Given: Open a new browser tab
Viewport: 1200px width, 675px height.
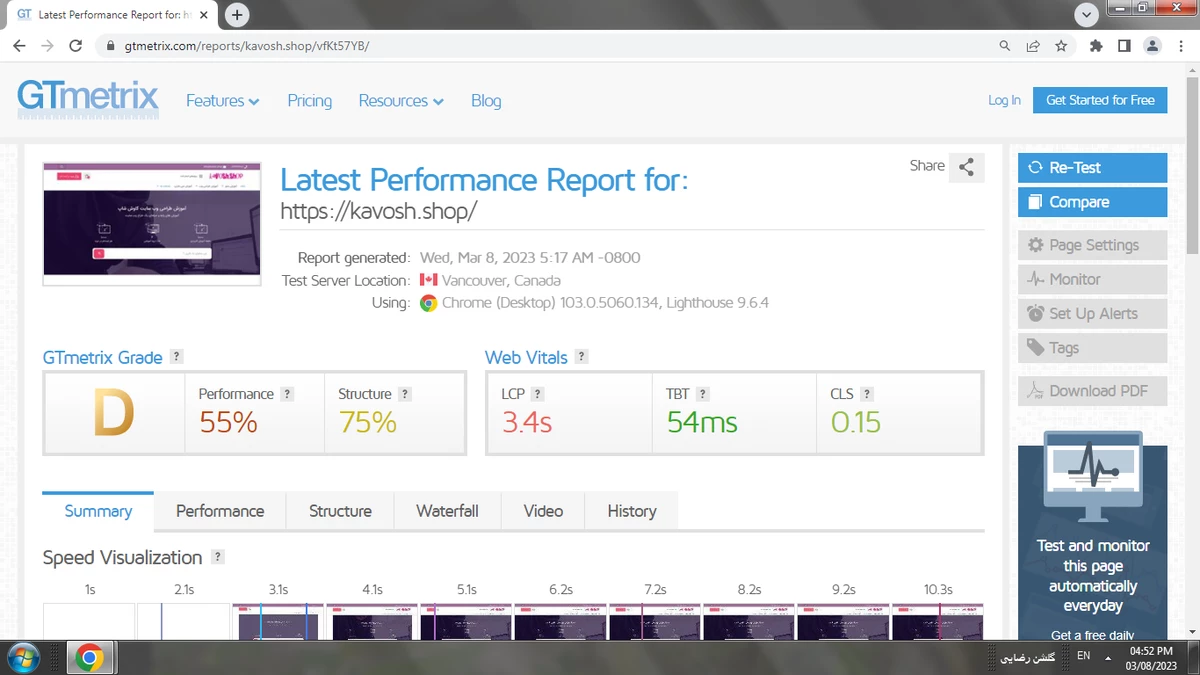Looking at the screenshot, I should coord(237,15).
